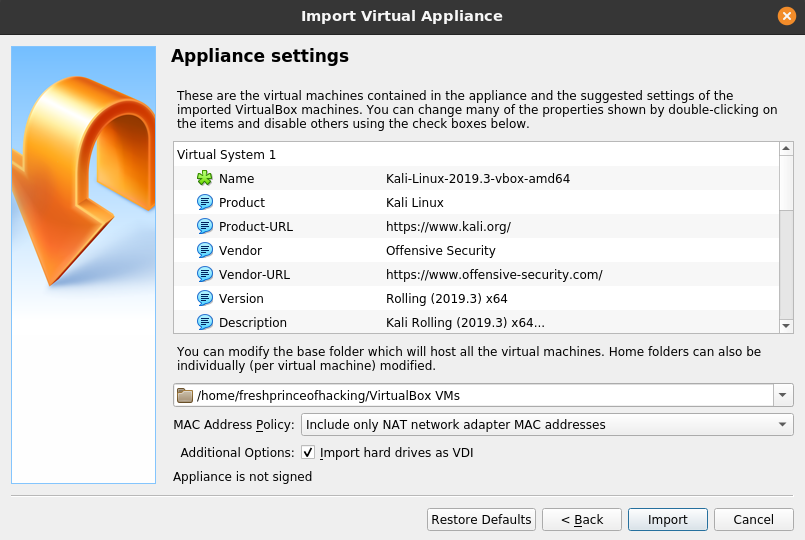Click the Name label in settings list
Viewport: 805px width, 540px height.
click(236, 179)
